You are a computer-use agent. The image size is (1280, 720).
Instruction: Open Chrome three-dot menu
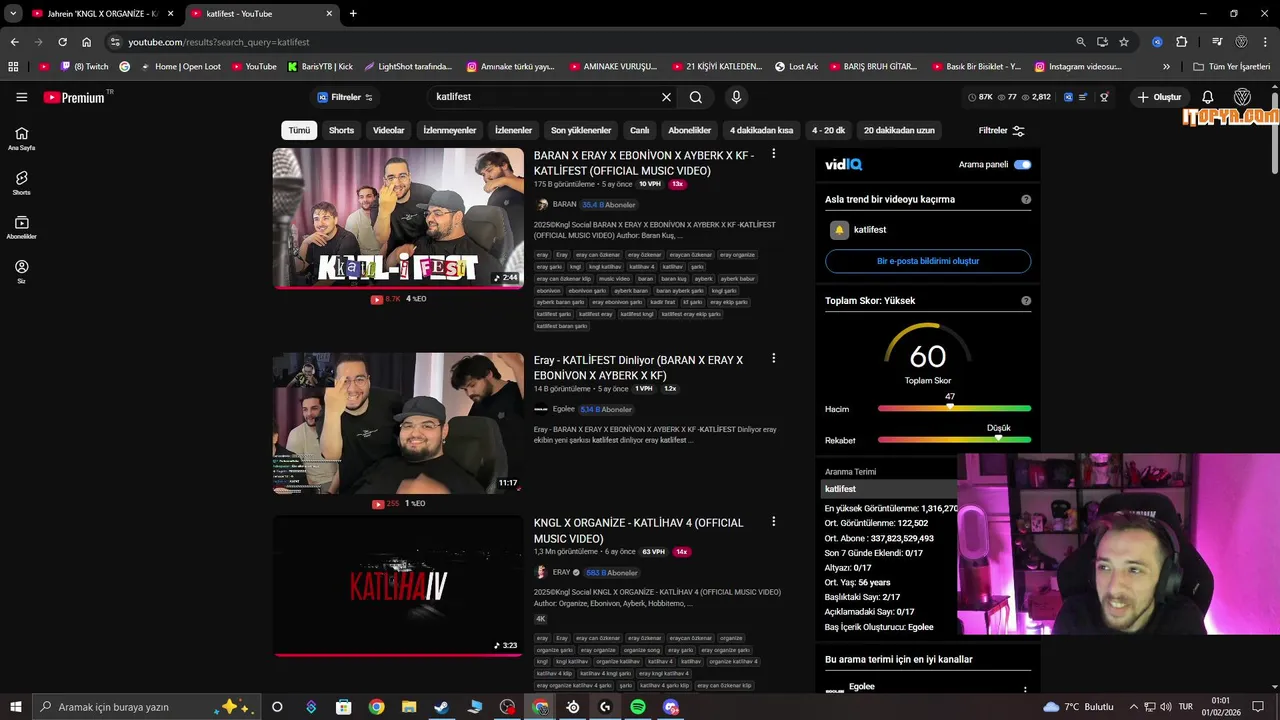click(x=1265, y=42)
